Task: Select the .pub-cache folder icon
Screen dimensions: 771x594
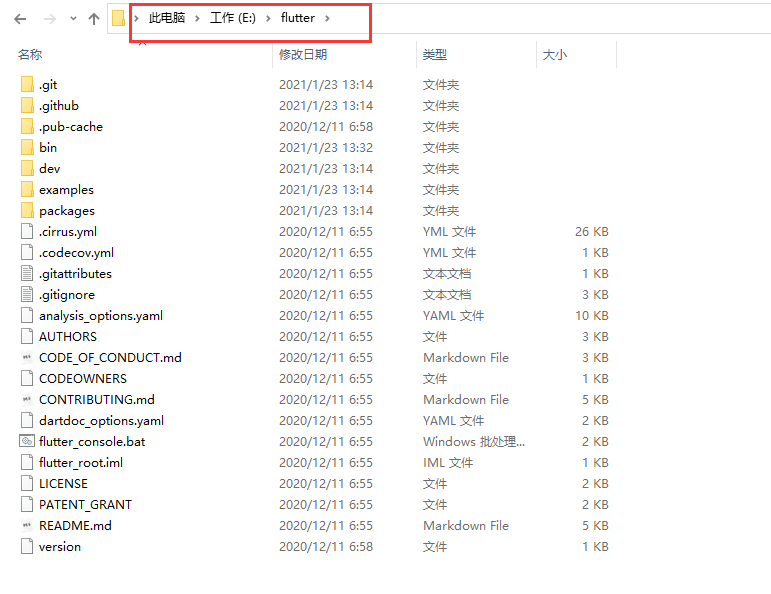Action: pos(28,126)
